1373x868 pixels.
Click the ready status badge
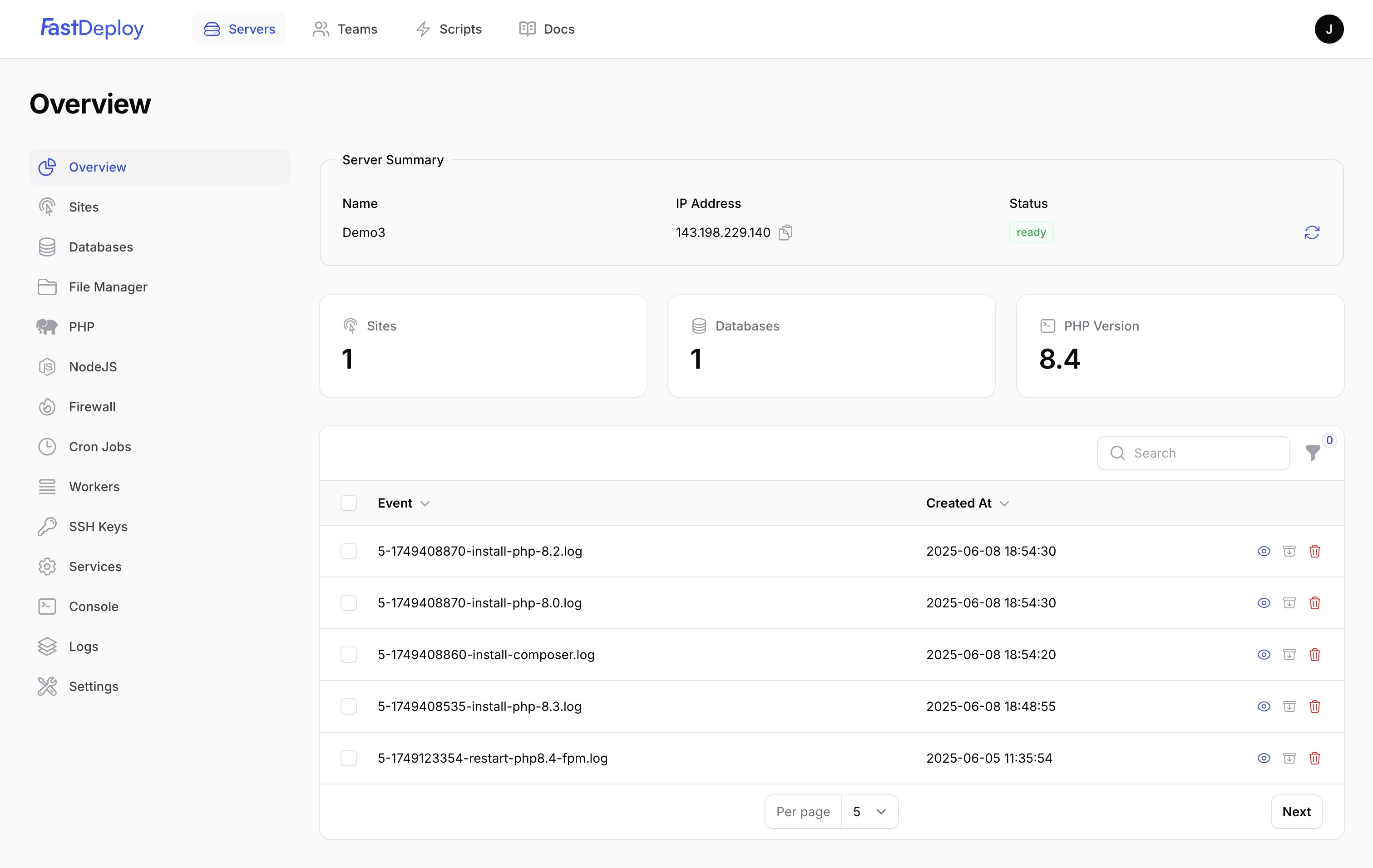(x=1031, y=232)
